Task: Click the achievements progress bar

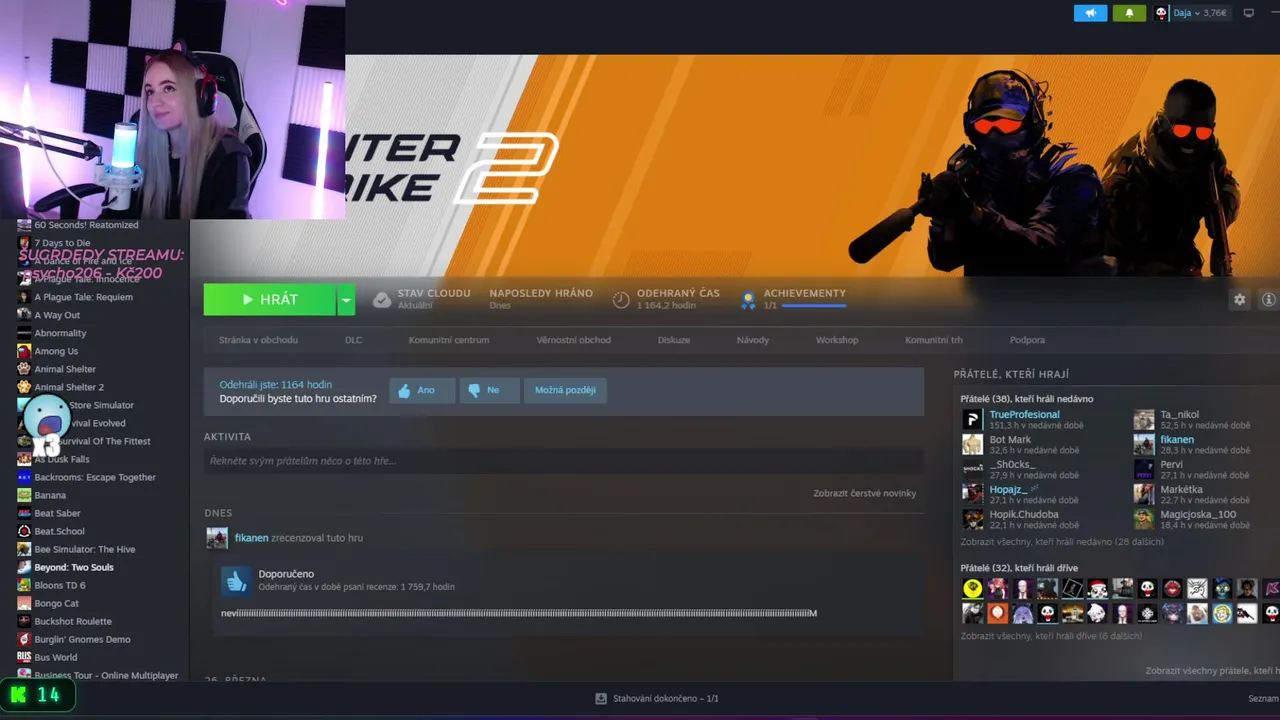Action: coord(814,305)
